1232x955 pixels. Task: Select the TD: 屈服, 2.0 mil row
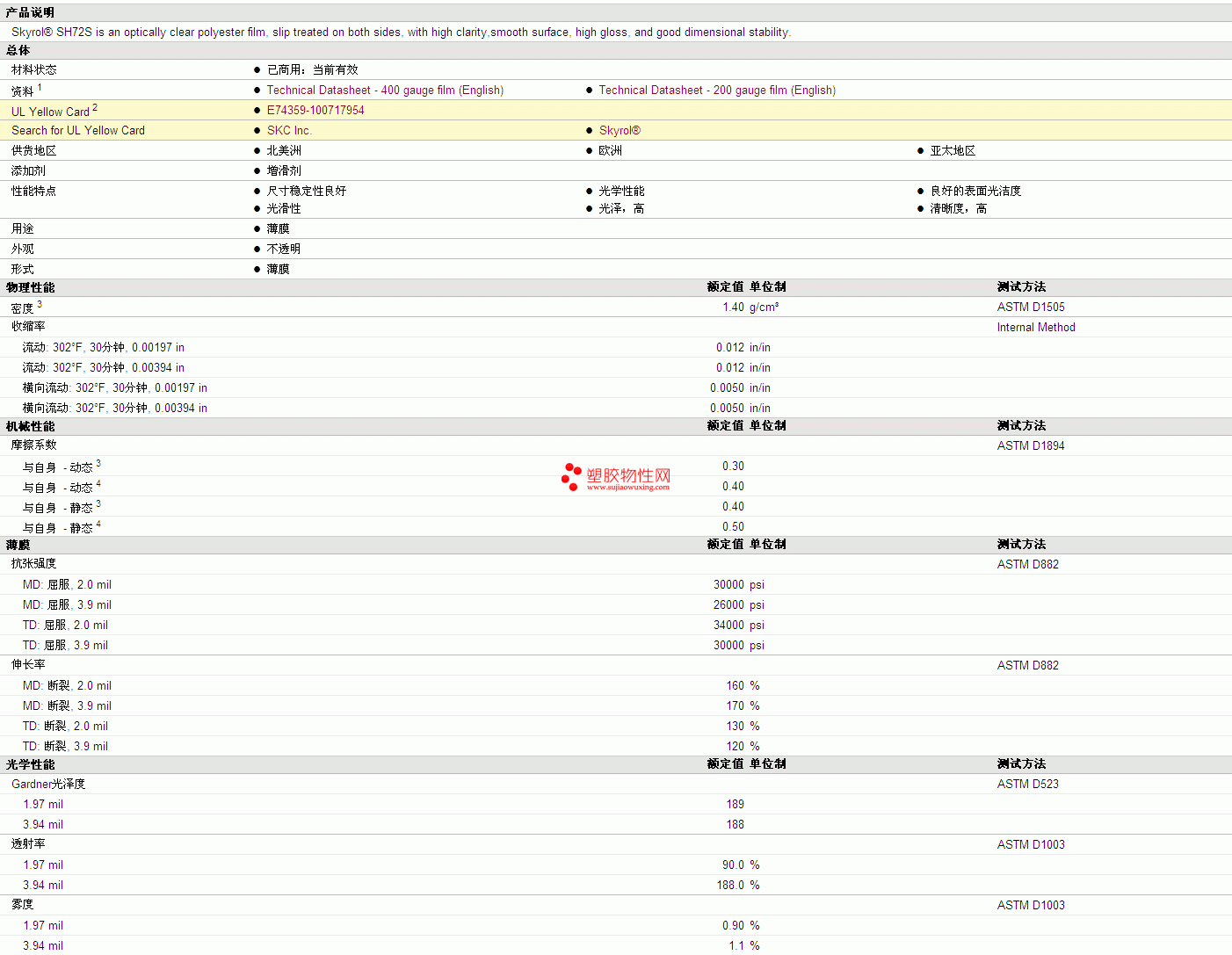click(x=616, y=626)
